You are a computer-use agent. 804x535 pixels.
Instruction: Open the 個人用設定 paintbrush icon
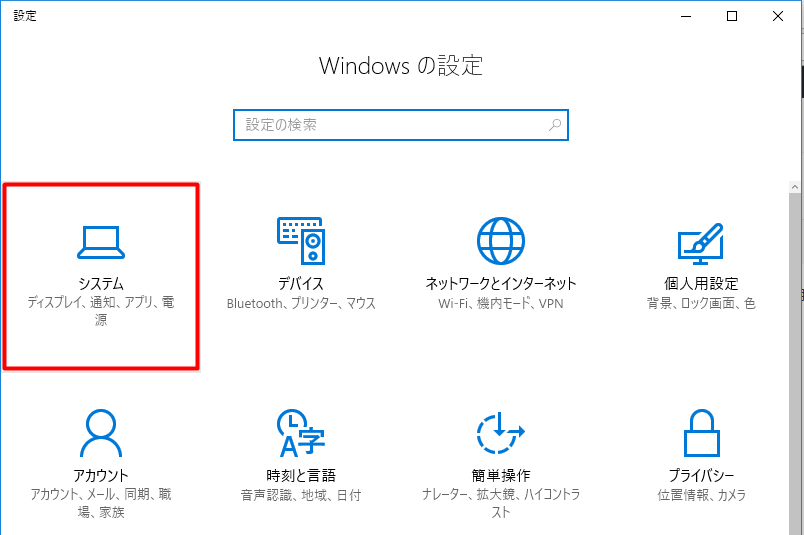tap(700, 243)
